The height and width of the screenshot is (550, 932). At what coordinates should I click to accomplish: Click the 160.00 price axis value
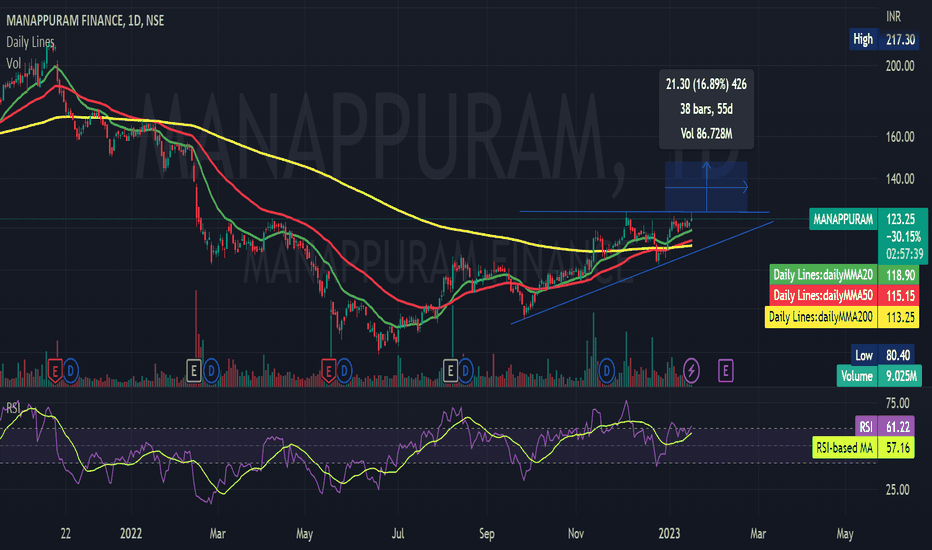[x=900, y=137]
